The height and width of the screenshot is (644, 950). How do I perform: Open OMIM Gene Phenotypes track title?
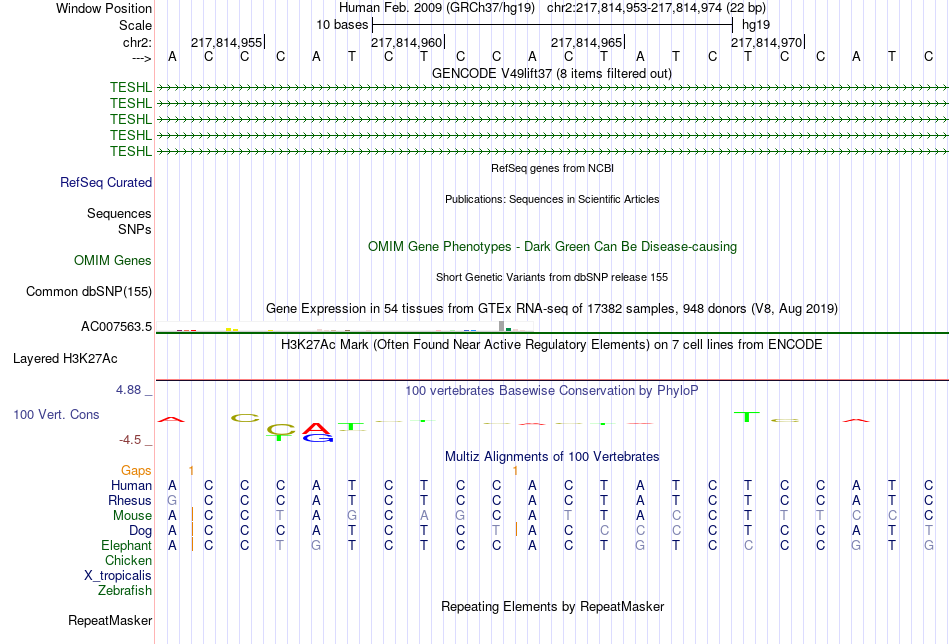click(553, 247)
